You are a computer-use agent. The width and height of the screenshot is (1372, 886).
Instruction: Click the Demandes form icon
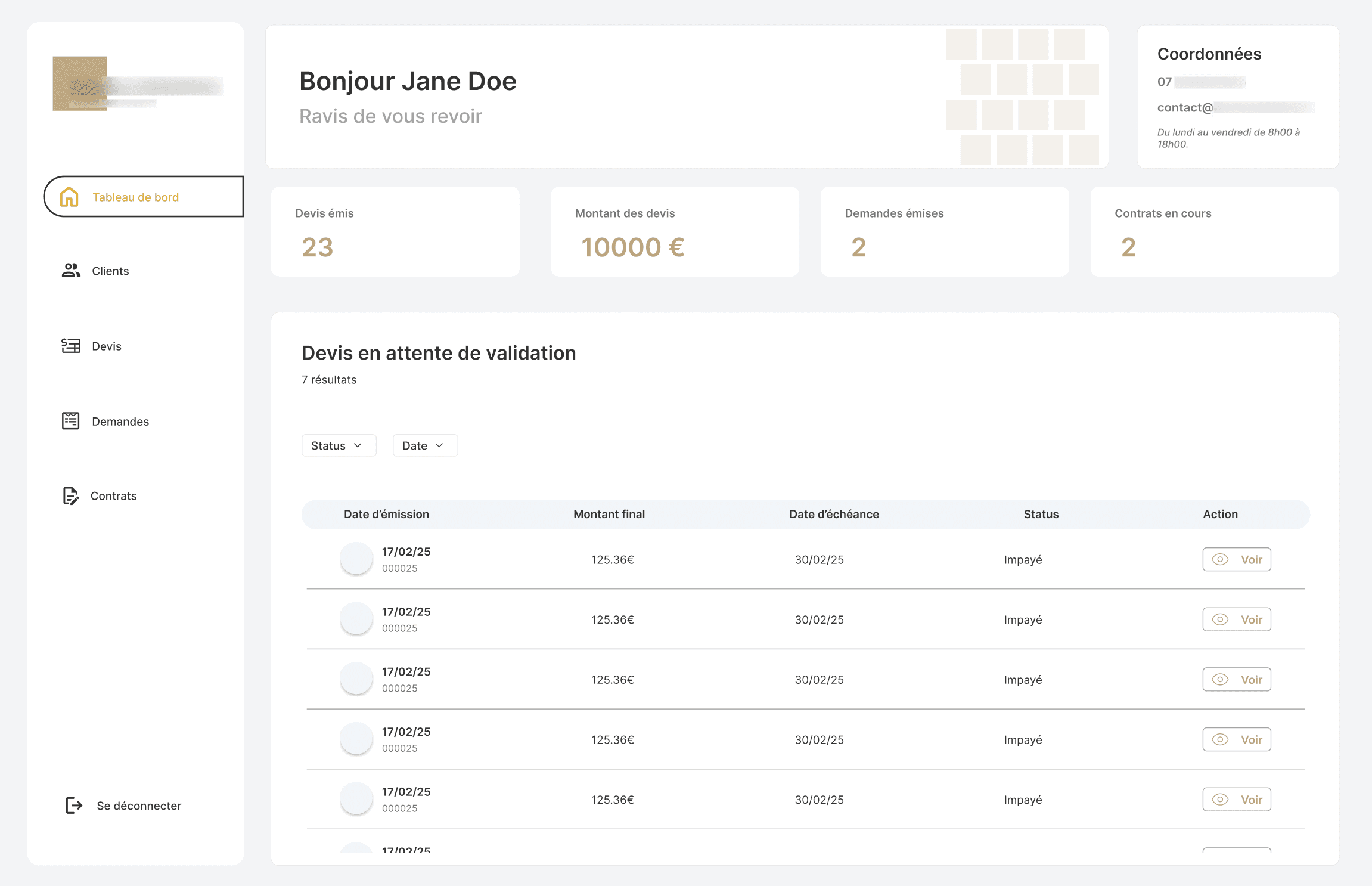coord(71,421)
